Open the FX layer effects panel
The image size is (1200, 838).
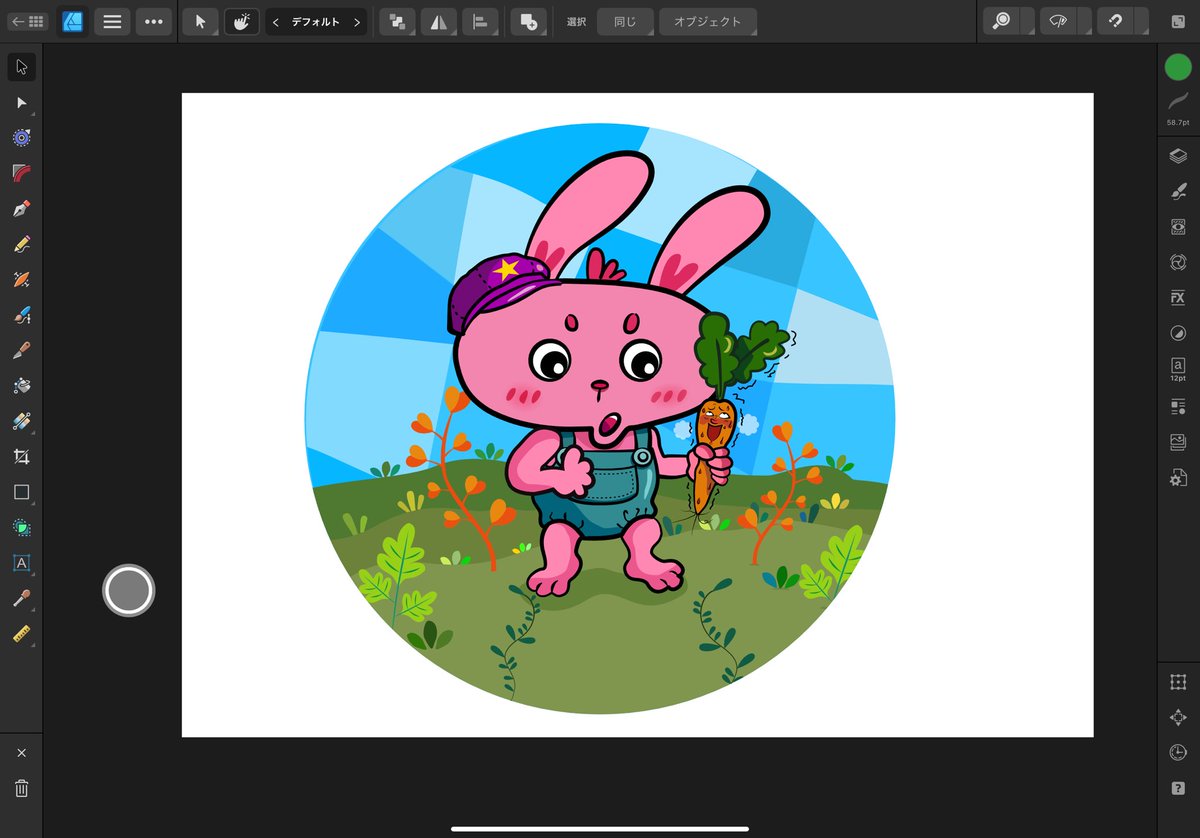point(1177,297)
